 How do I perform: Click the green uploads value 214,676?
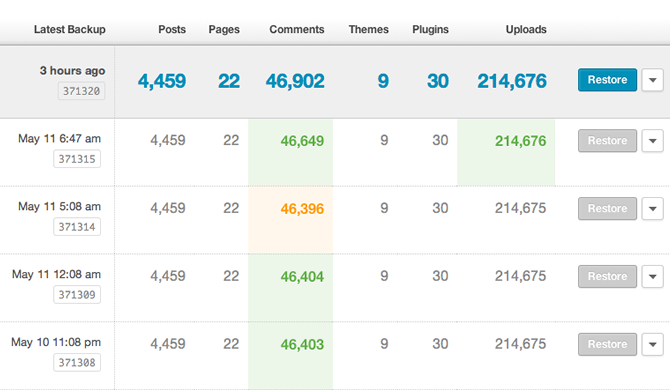520,141
